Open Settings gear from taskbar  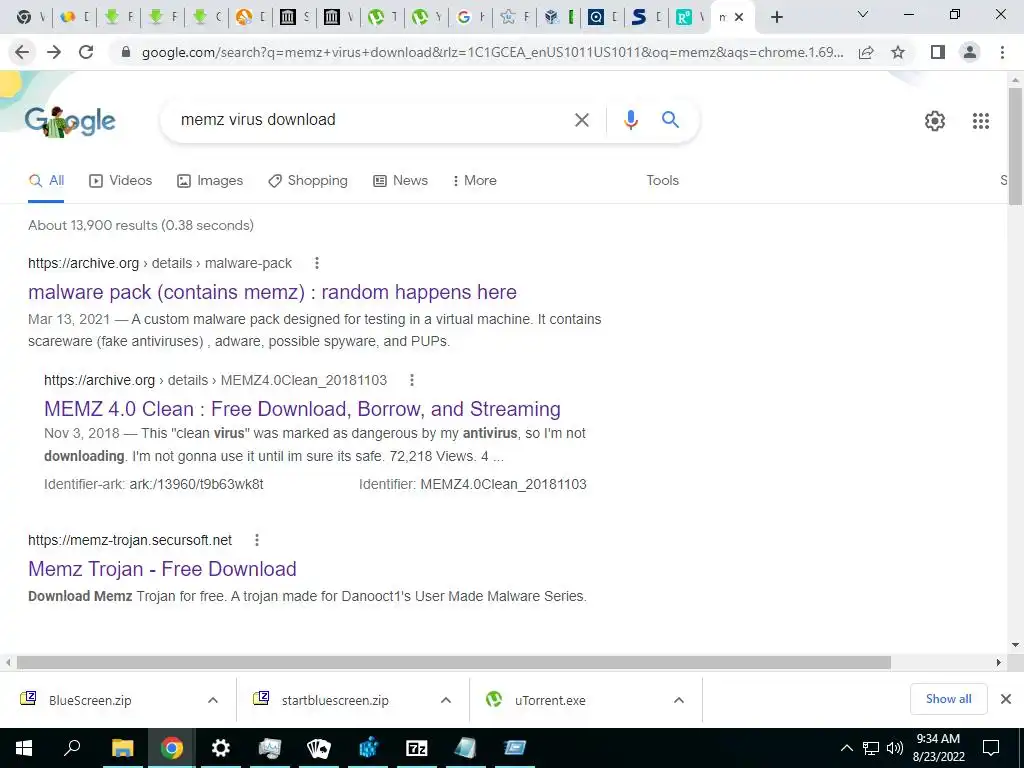click(221, 748)
